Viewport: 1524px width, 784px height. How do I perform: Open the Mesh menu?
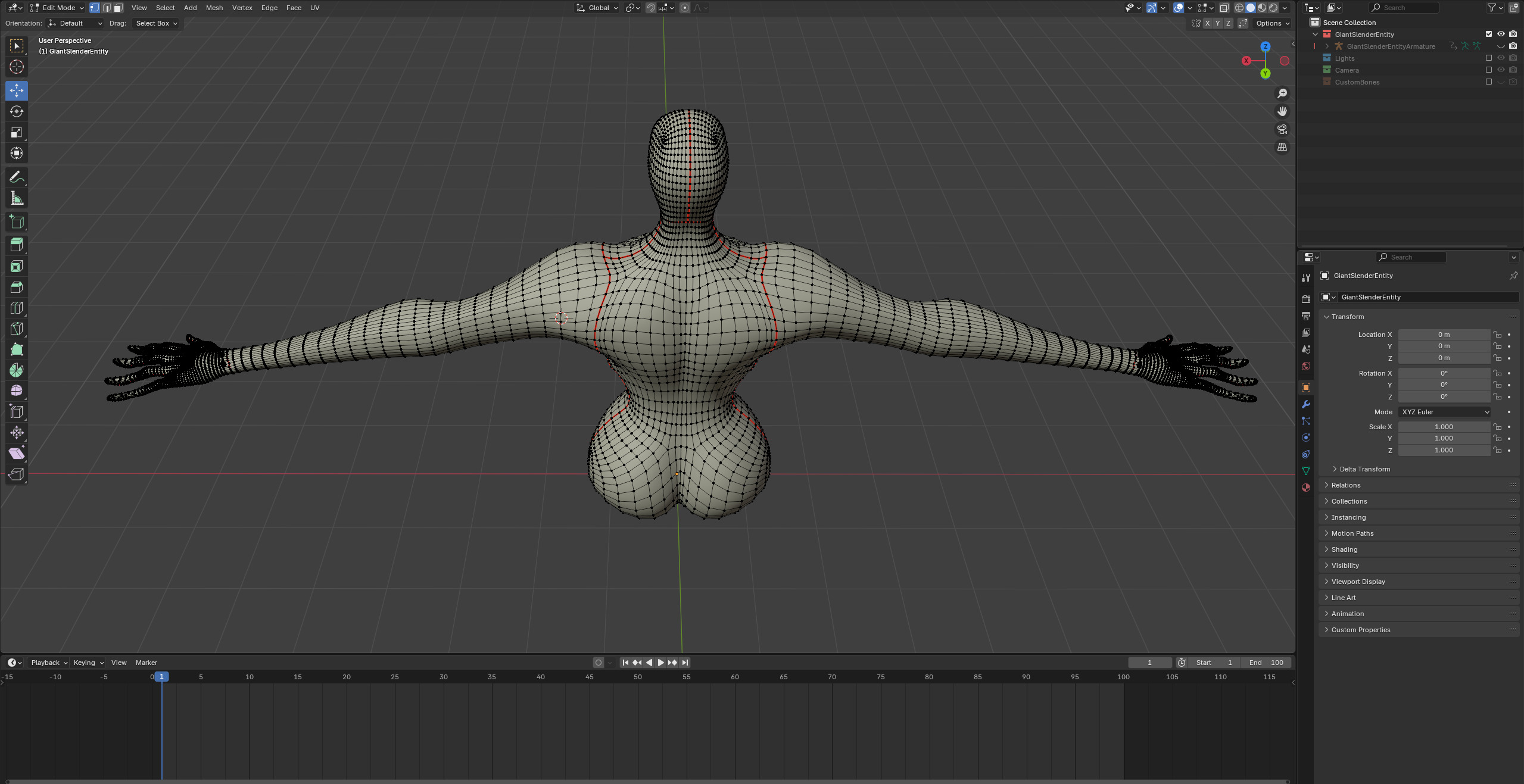tap(214, 8)
